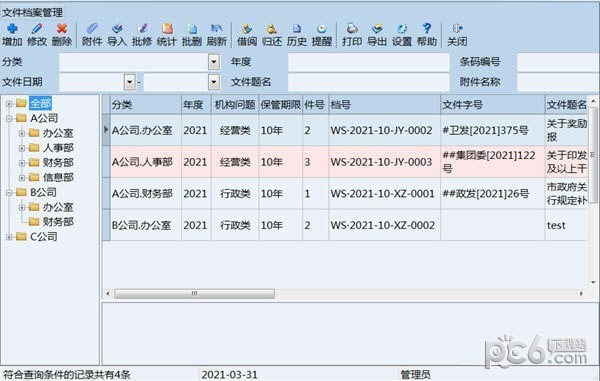The width and height of the screenshot is (600, 381).
Task: Click the B公司.办公室 category cell
Action: pos(146,226)
